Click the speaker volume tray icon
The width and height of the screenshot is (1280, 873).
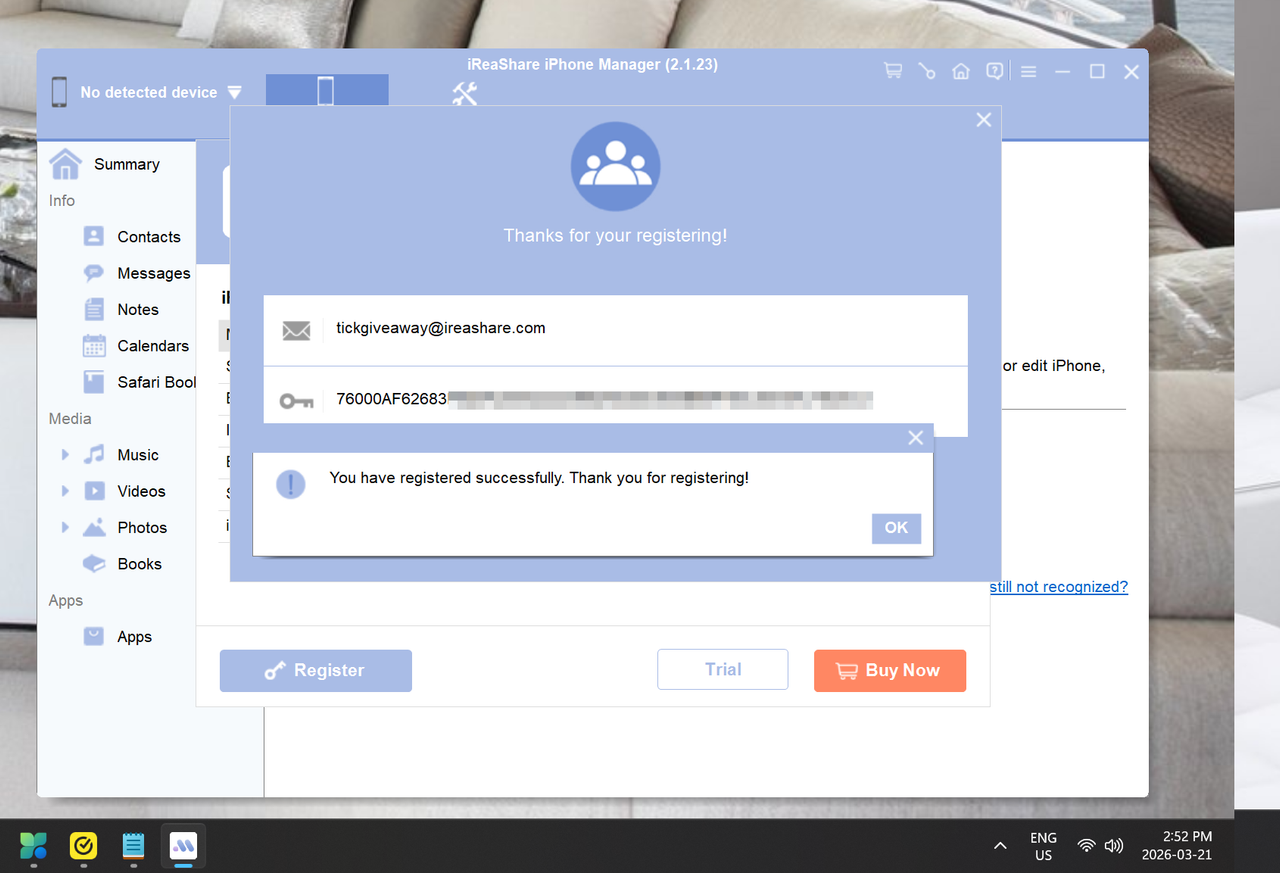[1114, 846]
